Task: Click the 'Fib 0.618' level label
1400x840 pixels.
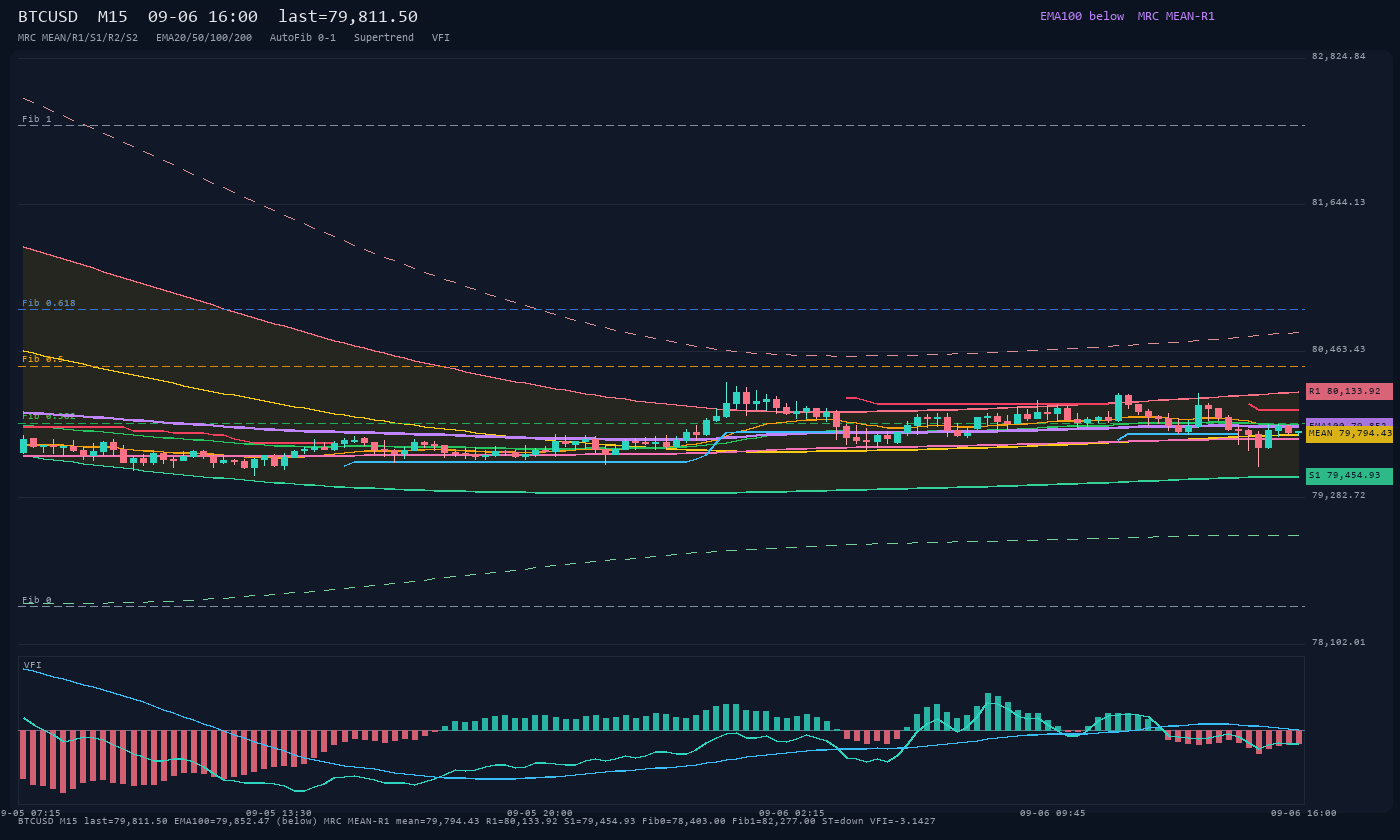Action: (x=49, y=303)
